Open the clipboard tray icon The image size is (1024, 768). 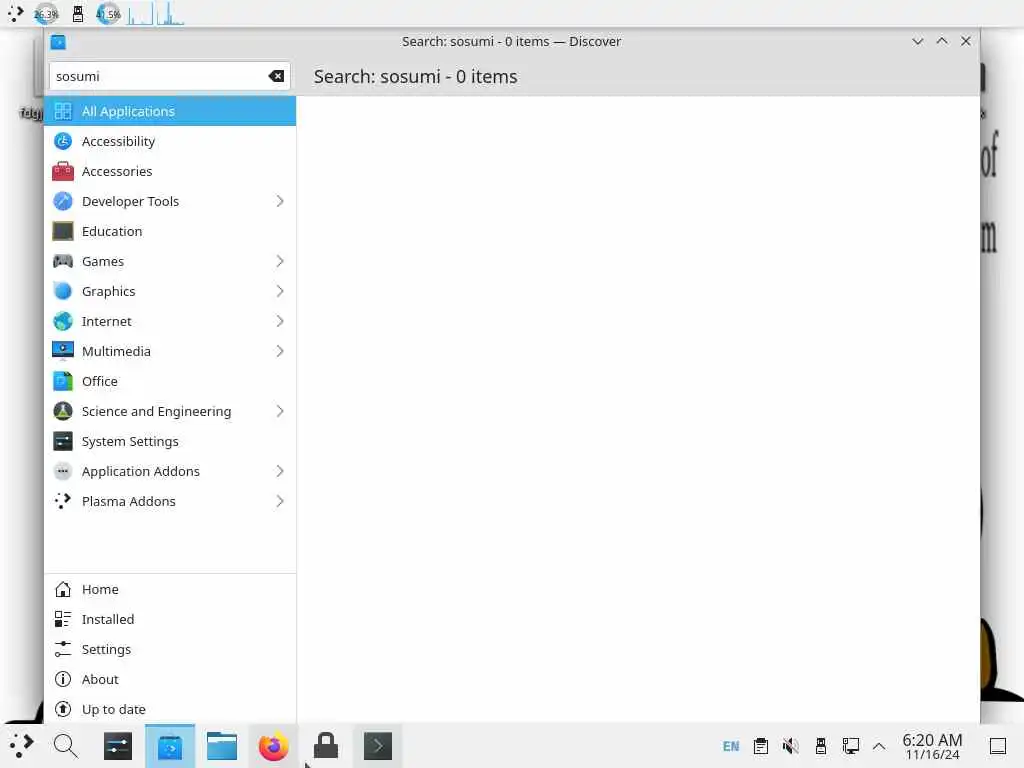coord(761,746)
